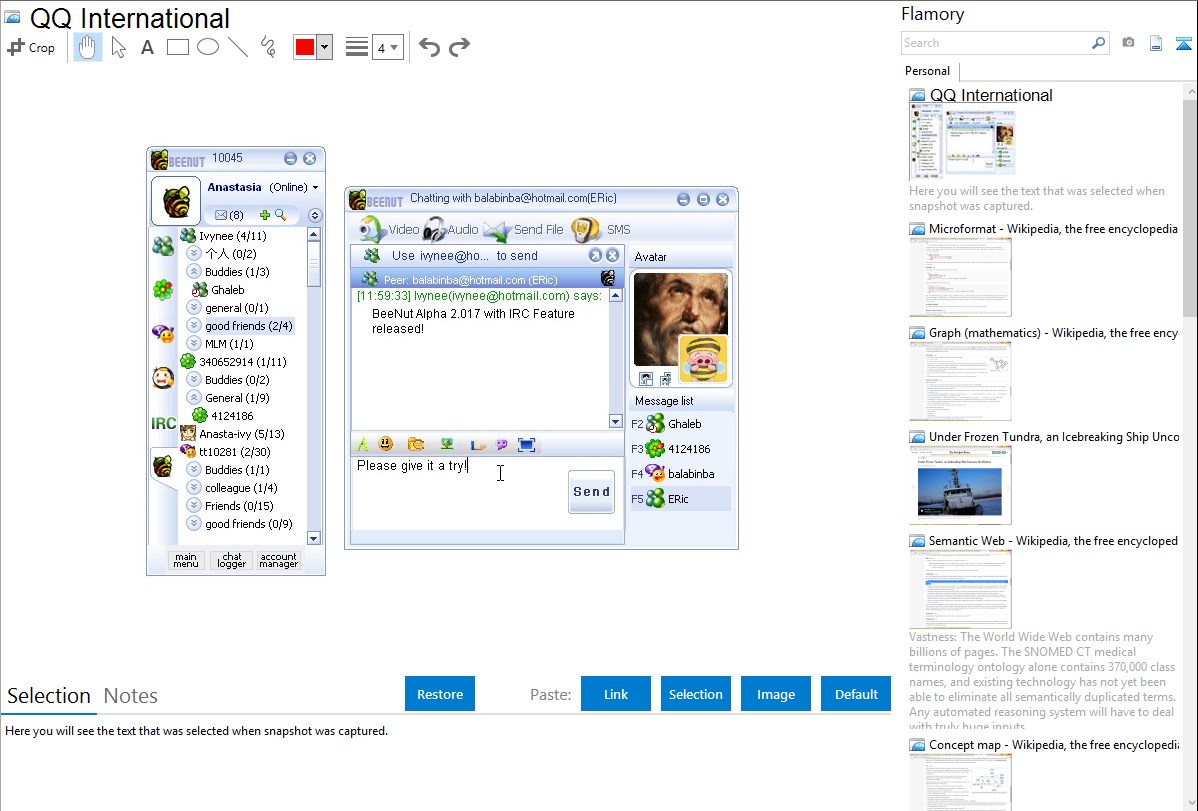Select the straight line tool
The width and height of the screenshot is (1198, 811).
pos(238,47)
